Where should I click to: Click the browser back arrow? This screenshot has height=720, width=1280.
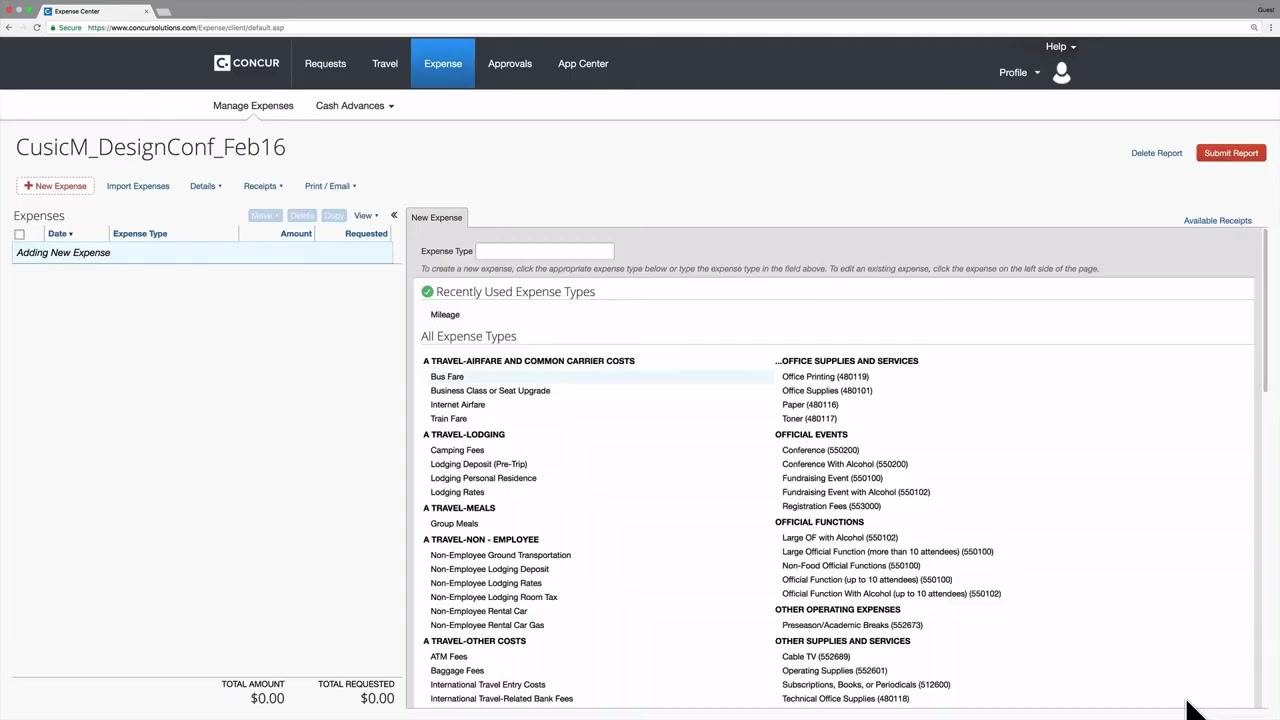(x=9, y=27)
